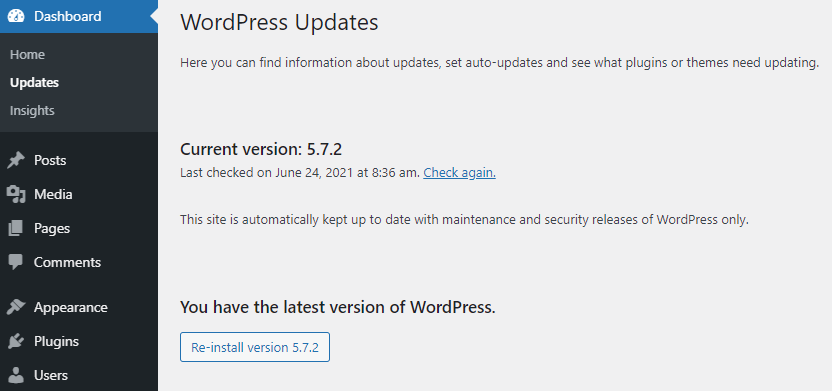Click the "Check again." link
The image size is (832, 391).
click(x=460, y=173)
